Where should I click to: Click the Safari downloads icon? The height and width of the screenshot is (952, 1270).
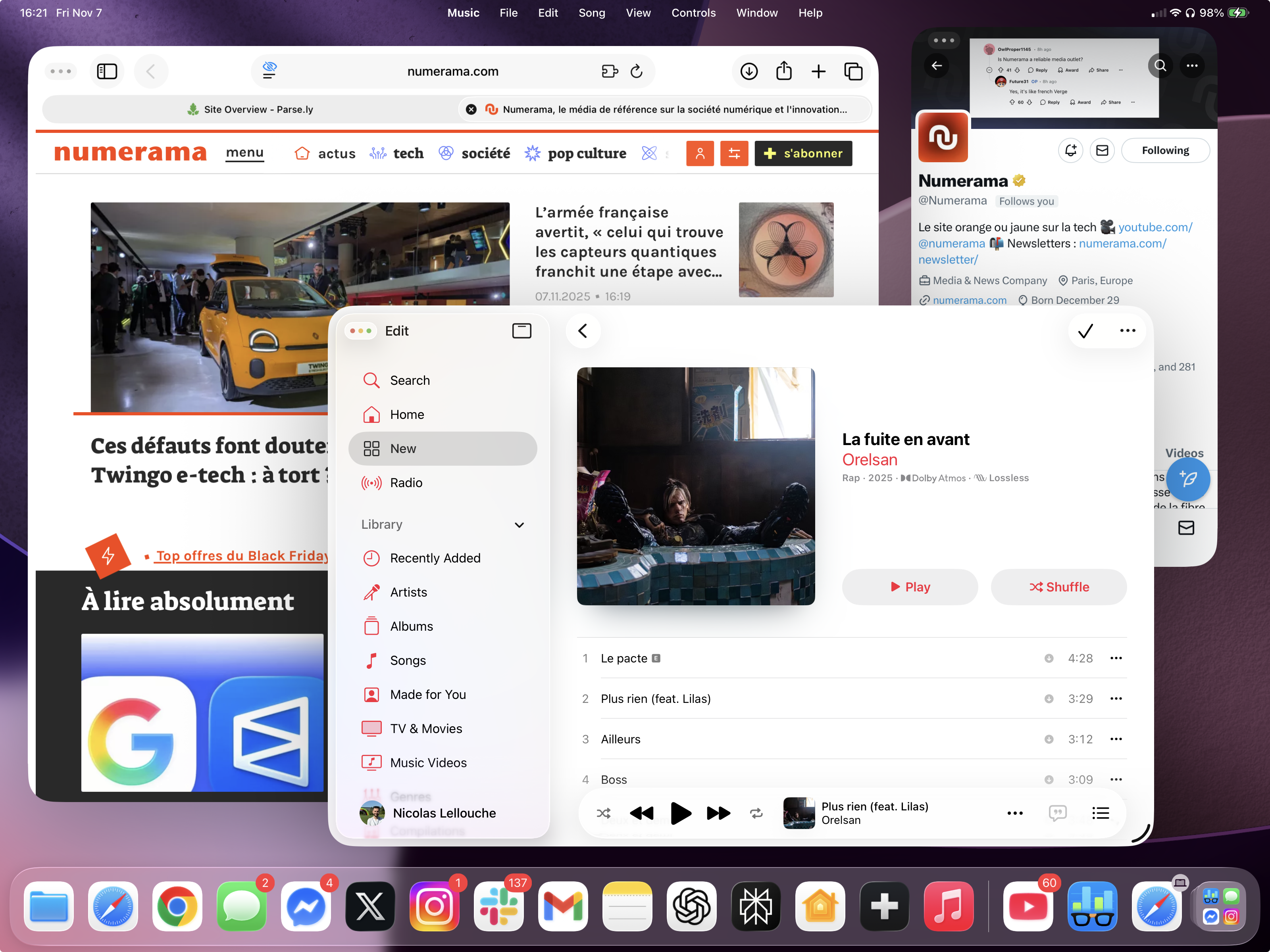pyautogui.click(x=749, y=71)
